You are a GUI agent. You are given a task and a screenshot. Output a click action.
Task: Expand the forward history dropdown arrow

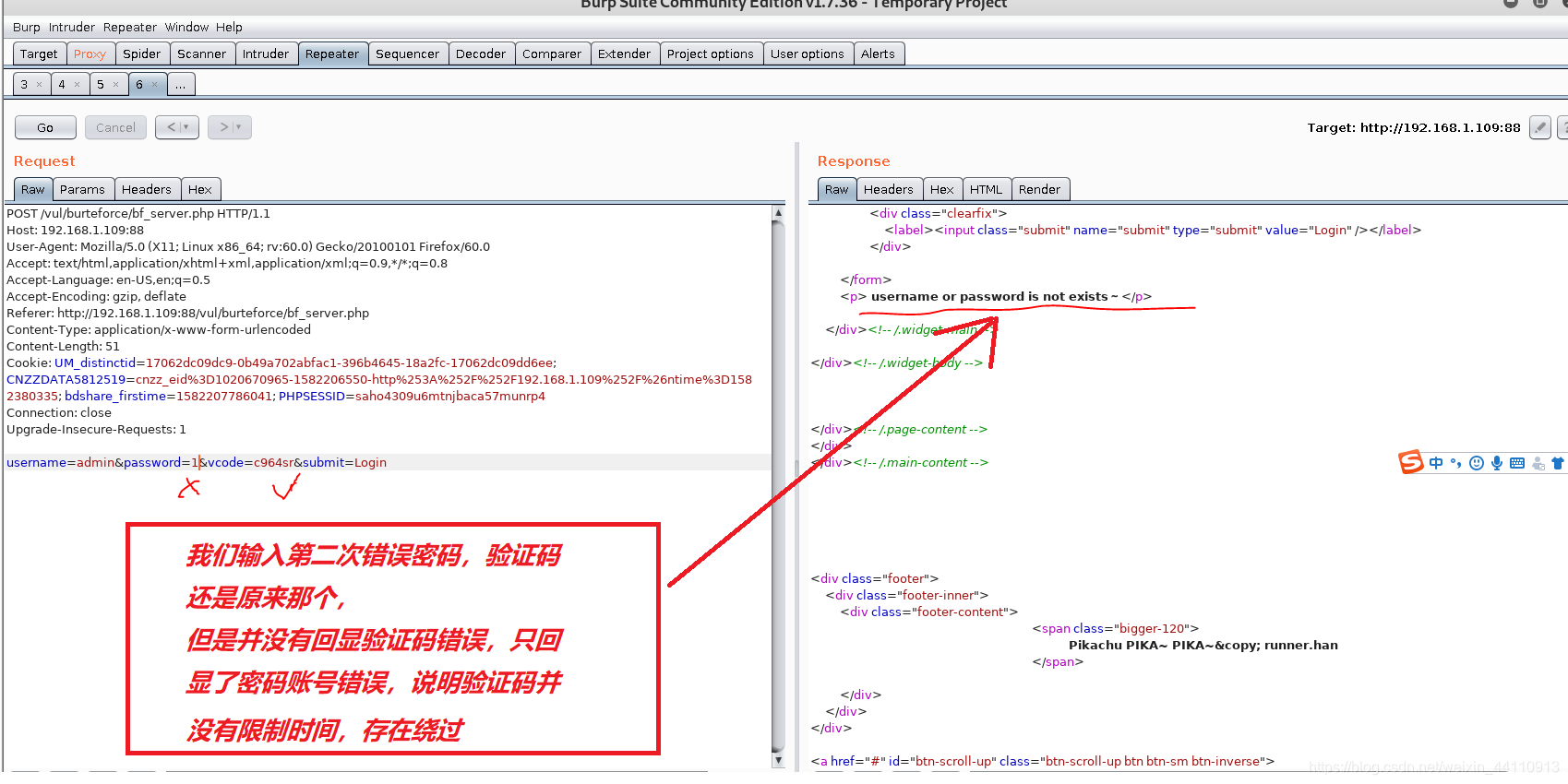pos(240,127)
